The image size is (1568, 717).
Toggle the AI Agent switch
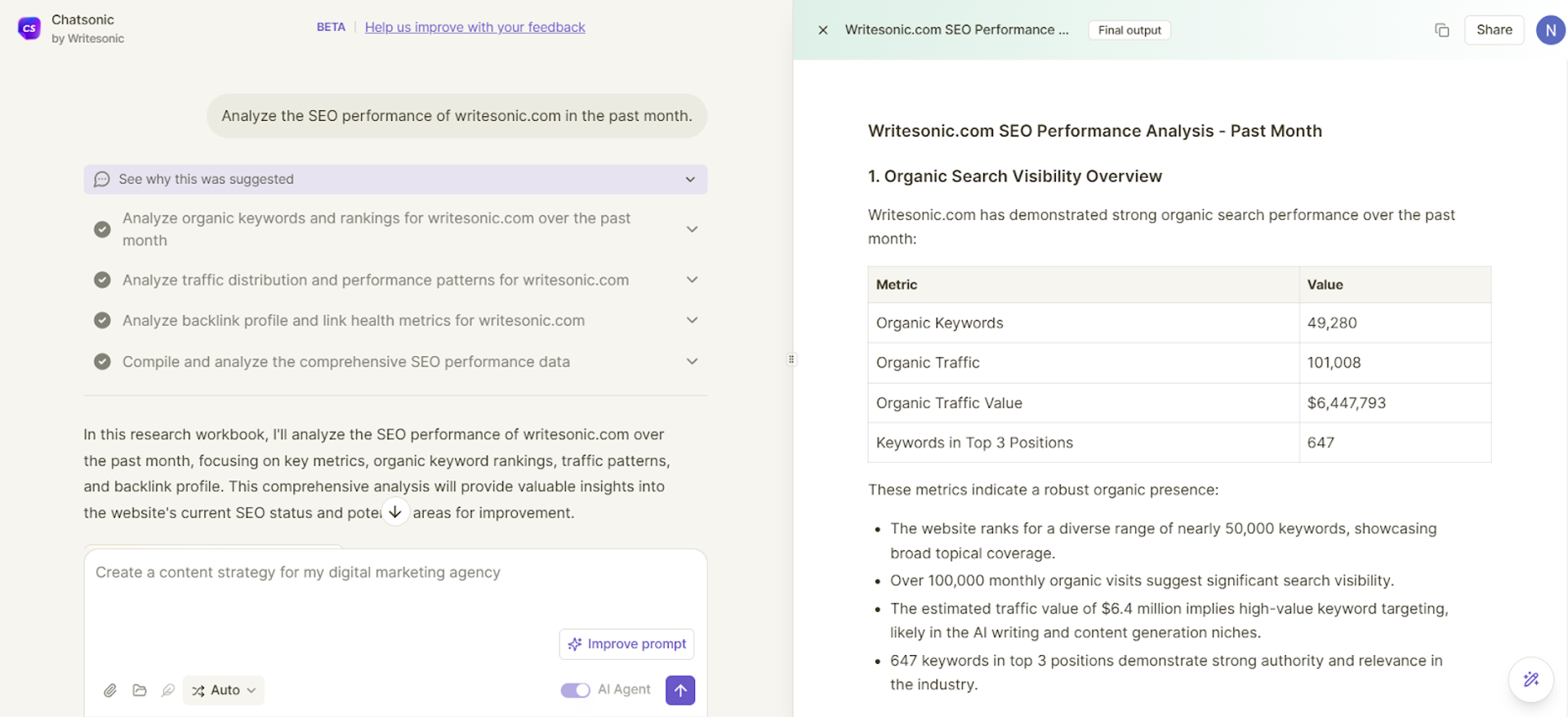point(575,690)
